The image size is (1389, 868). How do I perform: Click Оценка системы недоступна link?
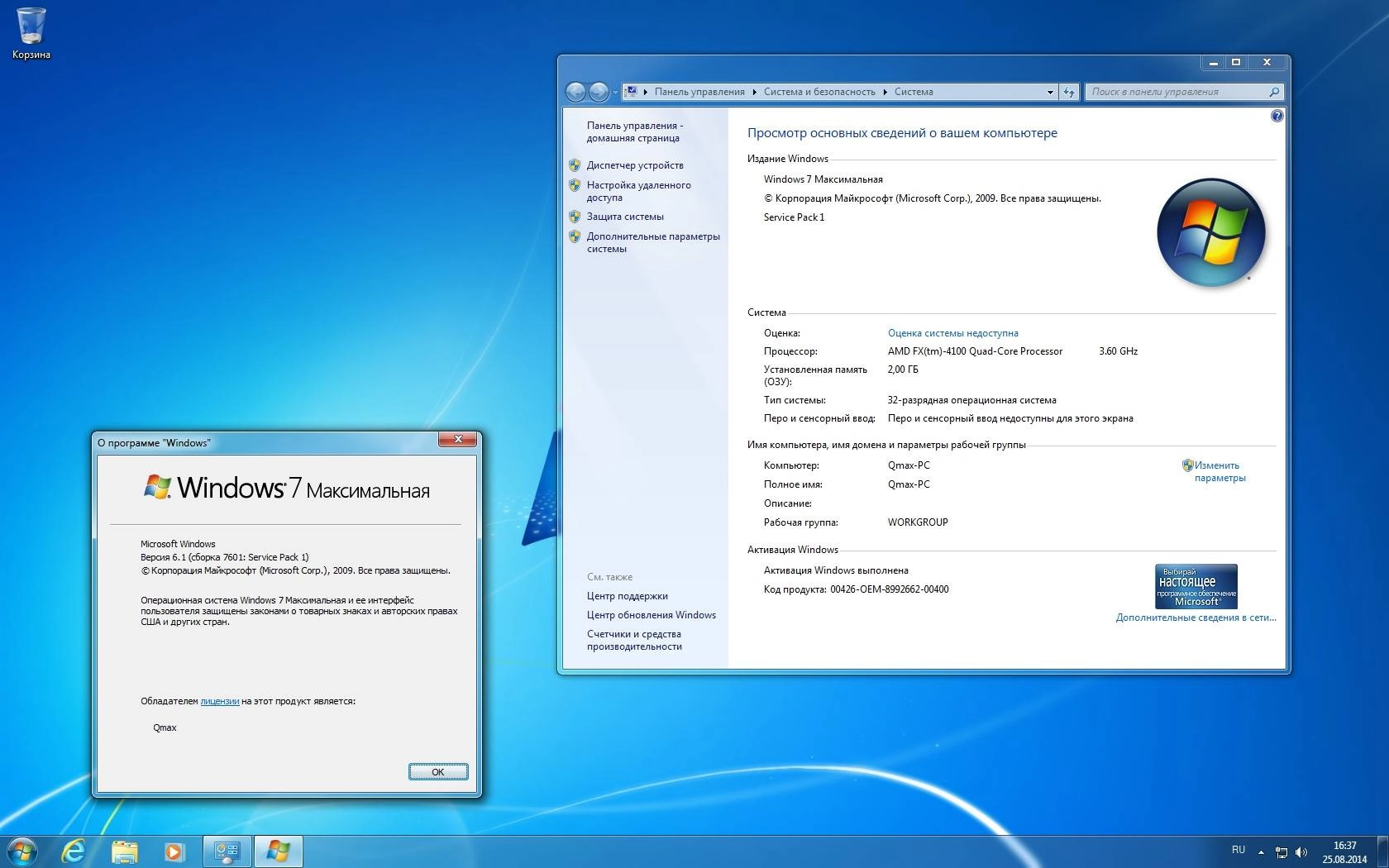click(x=952, y=333)
